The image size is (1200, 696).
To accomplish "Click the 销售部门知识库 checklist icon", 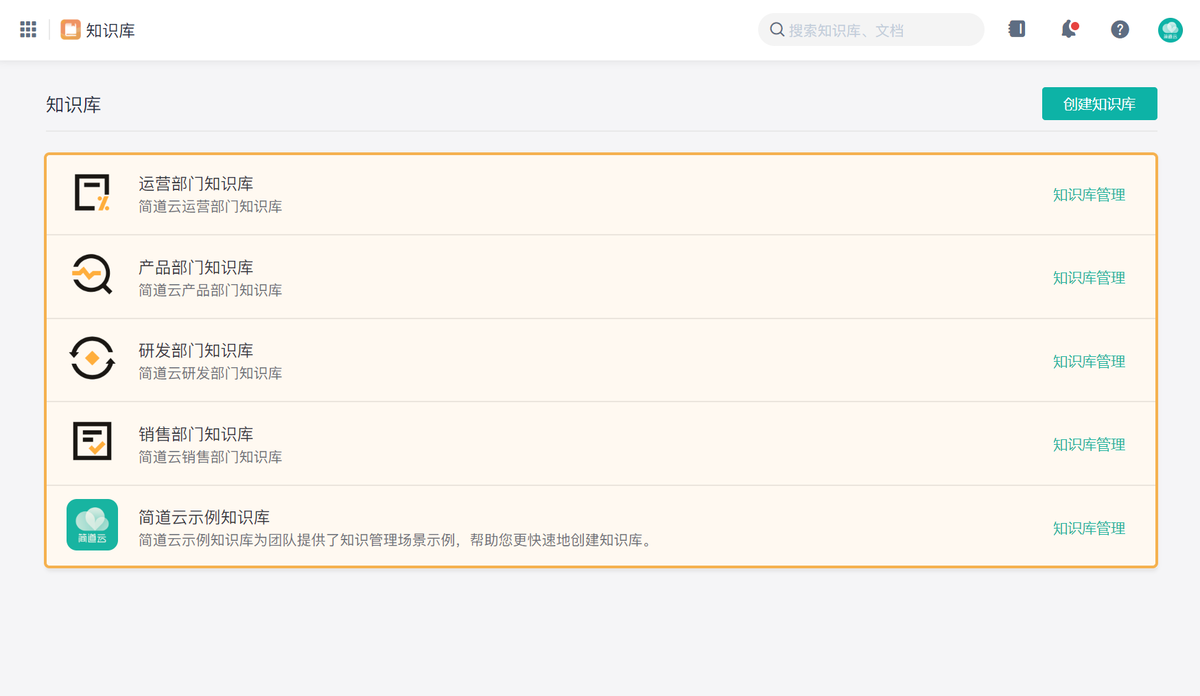I will click(92, 441).
